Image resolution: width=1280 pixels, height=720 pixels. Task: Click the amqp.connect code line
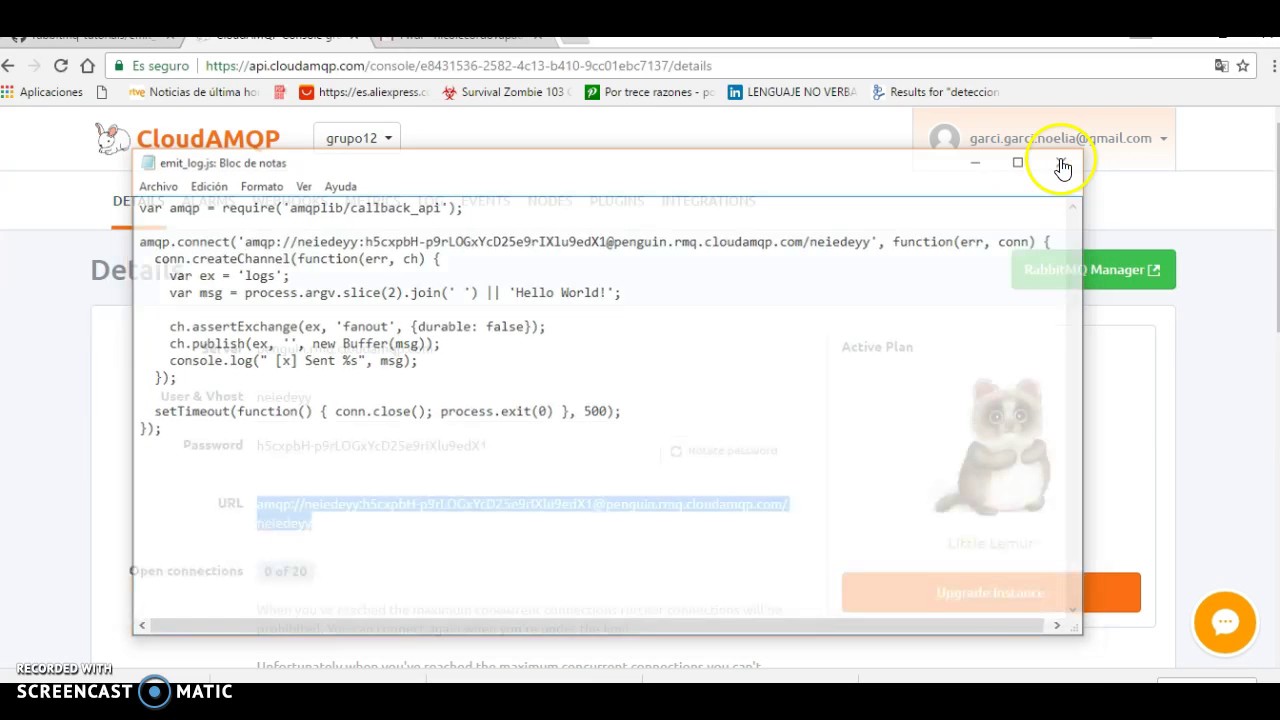pos(595,242)
